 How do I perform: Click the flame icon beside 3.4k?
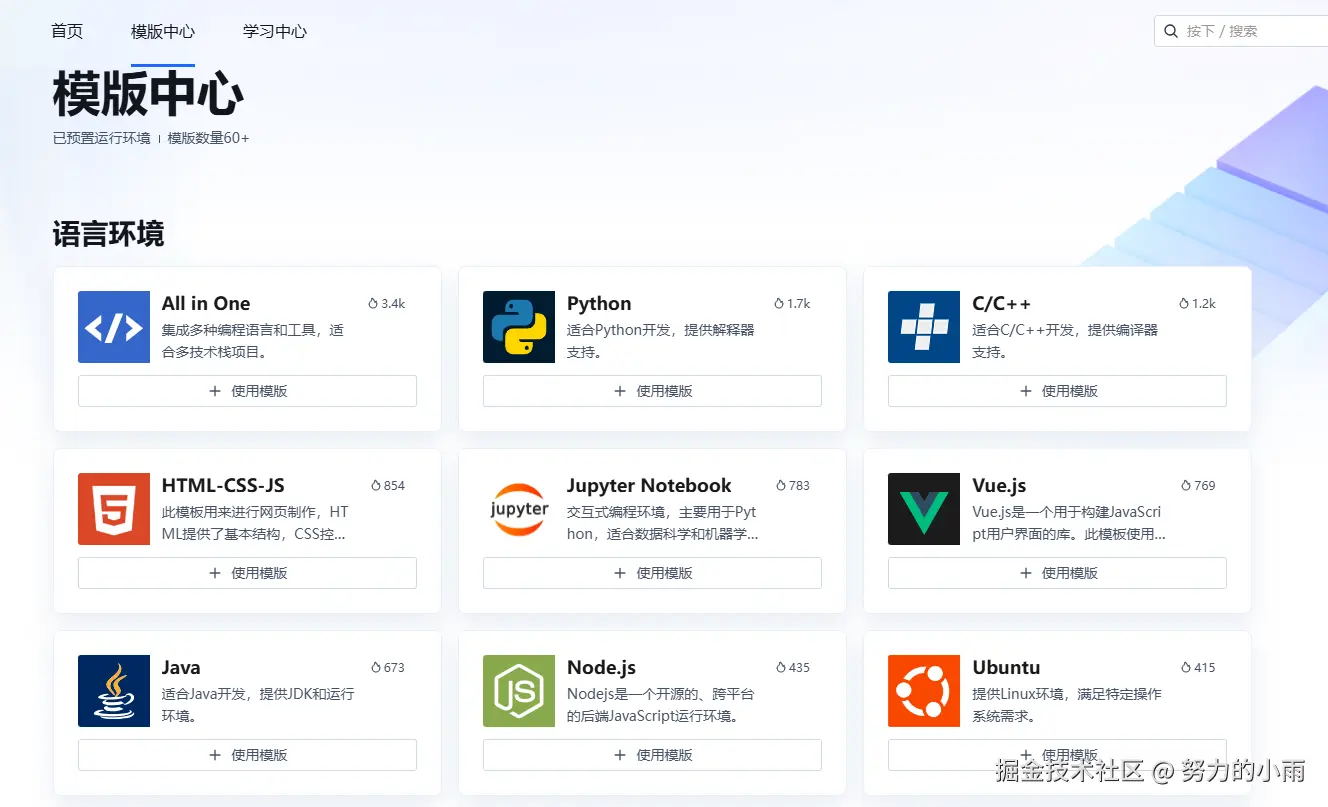click(373, 303)
